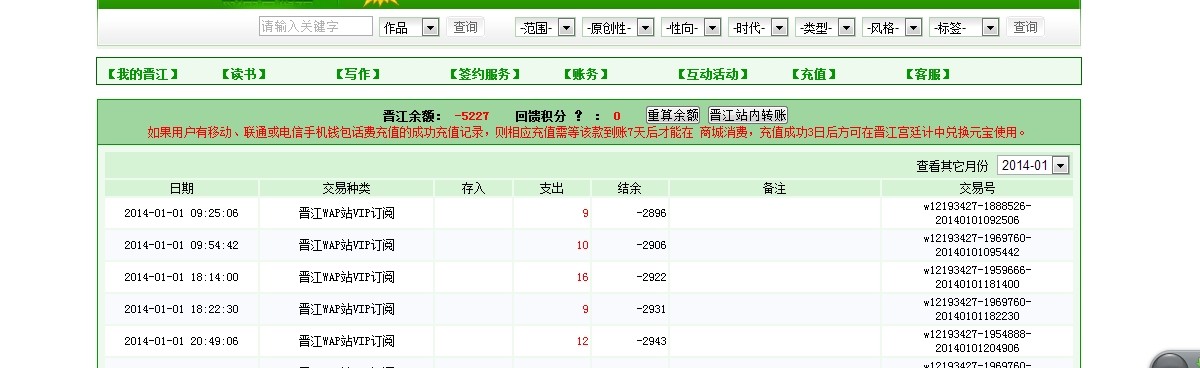This screenshot has height=368, width=1200.
Task: Click balance value -2943
Action: (650, 341)
